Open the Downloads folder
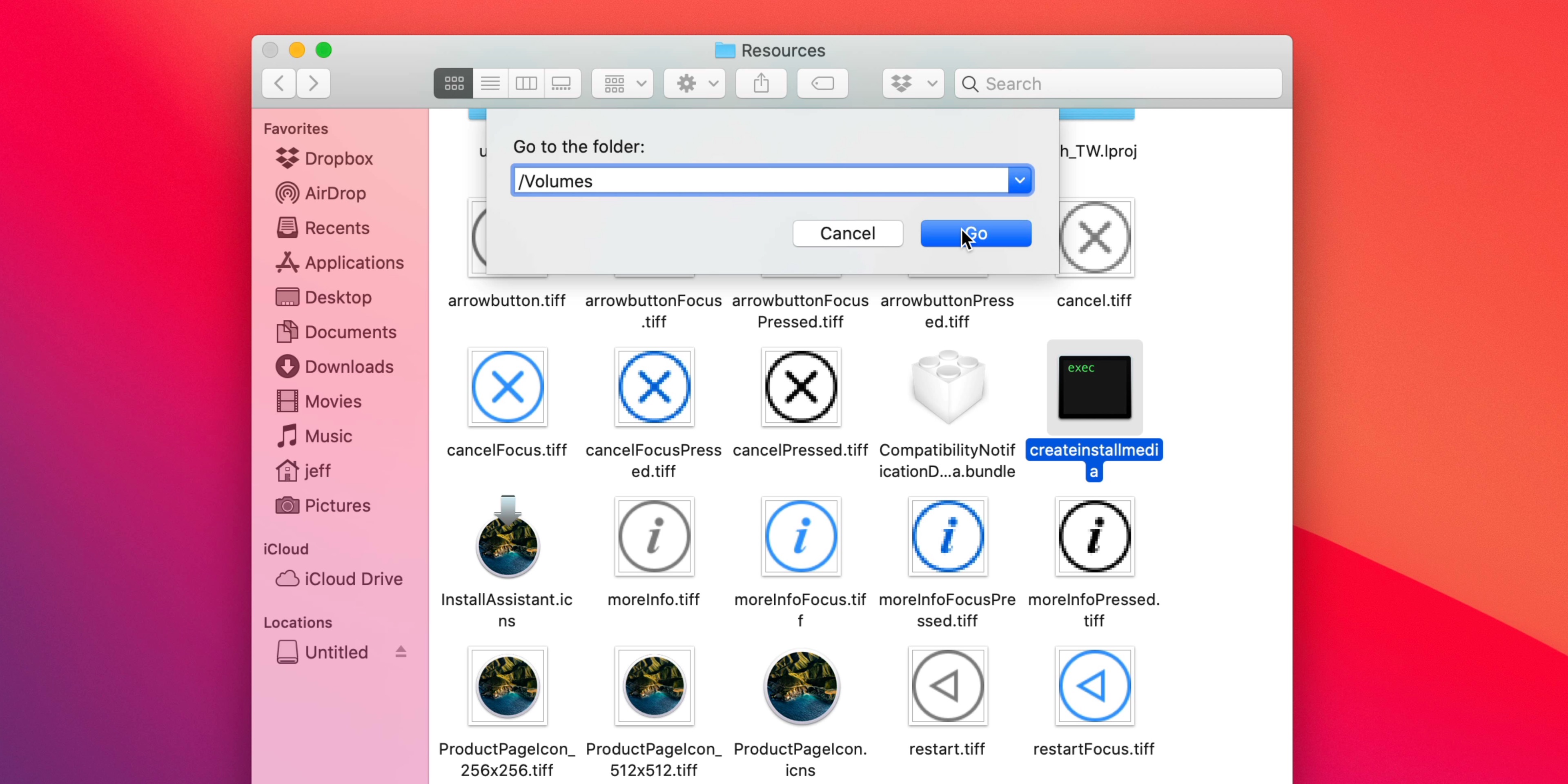The image size is (1568, 784). coord(348,366)
